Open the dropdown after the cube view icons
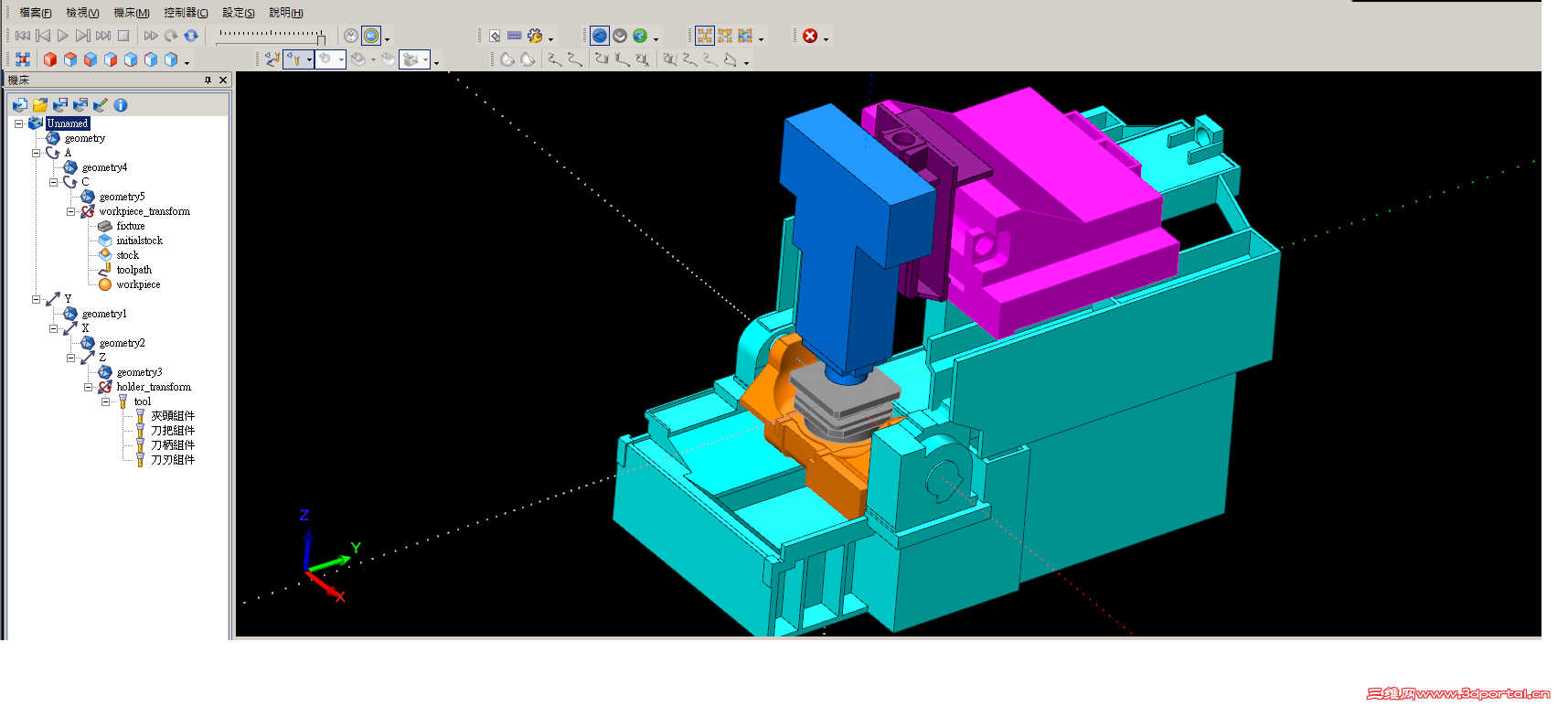1568x706 pixels. pos(187,62)
